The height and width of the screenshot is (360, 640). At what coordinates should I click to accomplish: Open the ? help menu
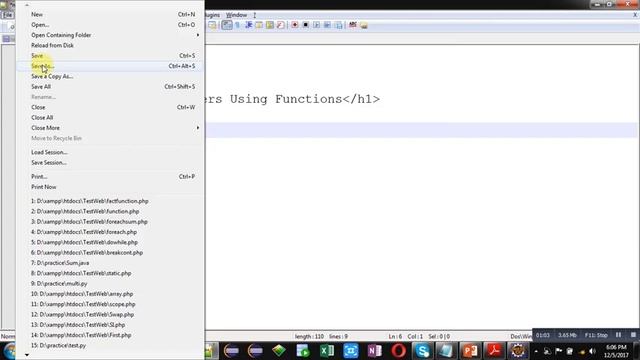coord(254,15)
